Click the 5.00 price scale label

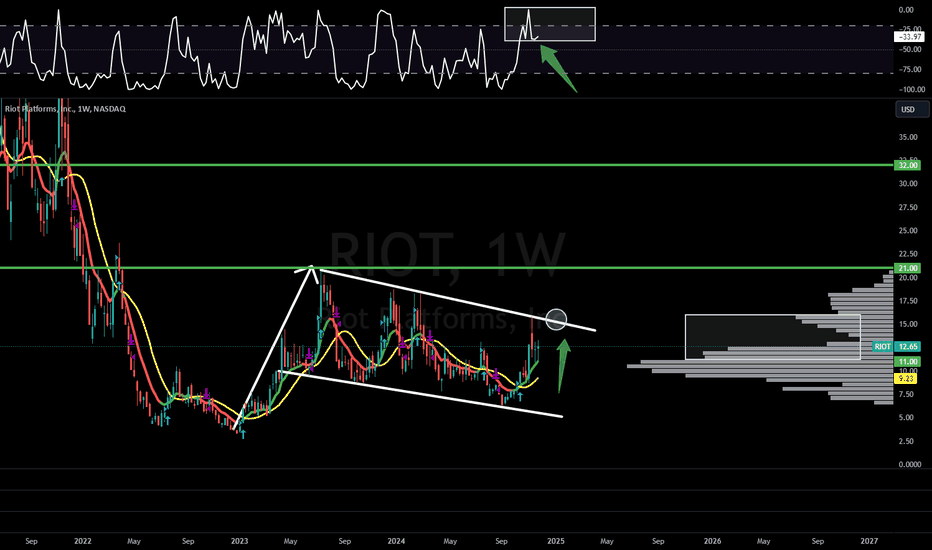click(907, 418)
